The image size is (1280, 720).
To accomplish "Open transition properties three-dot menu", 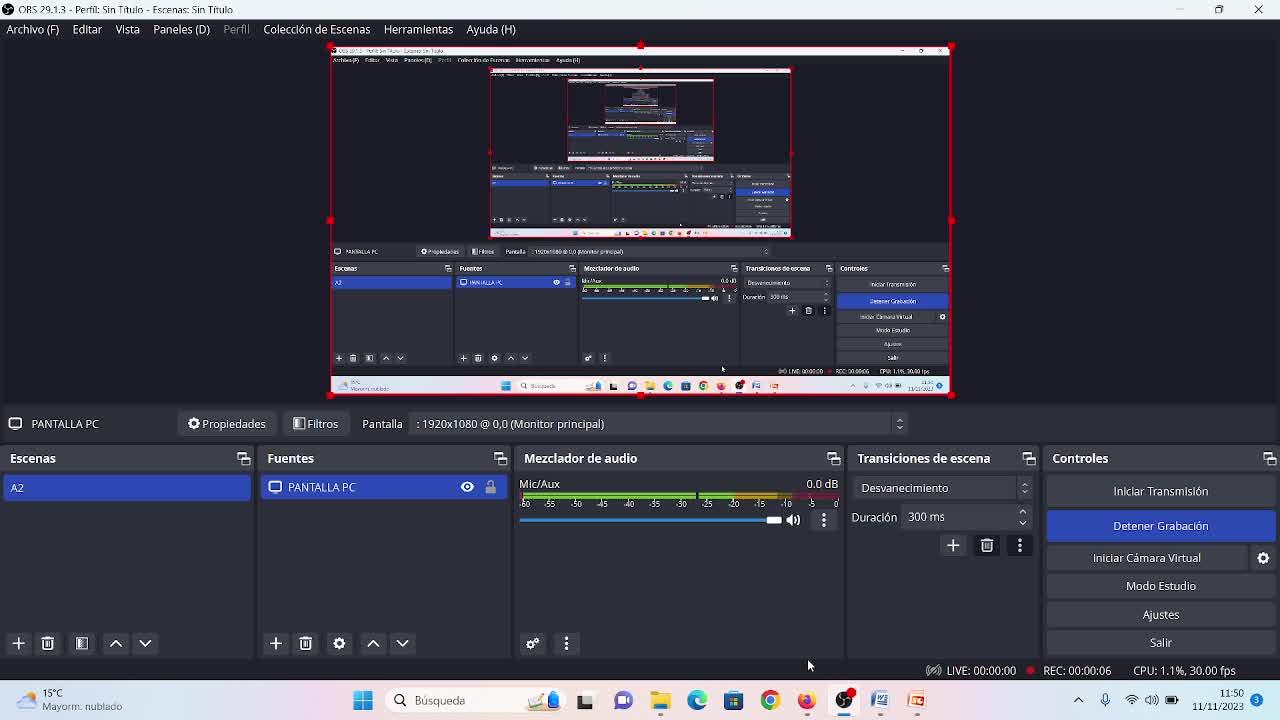I will (1020, 545).
